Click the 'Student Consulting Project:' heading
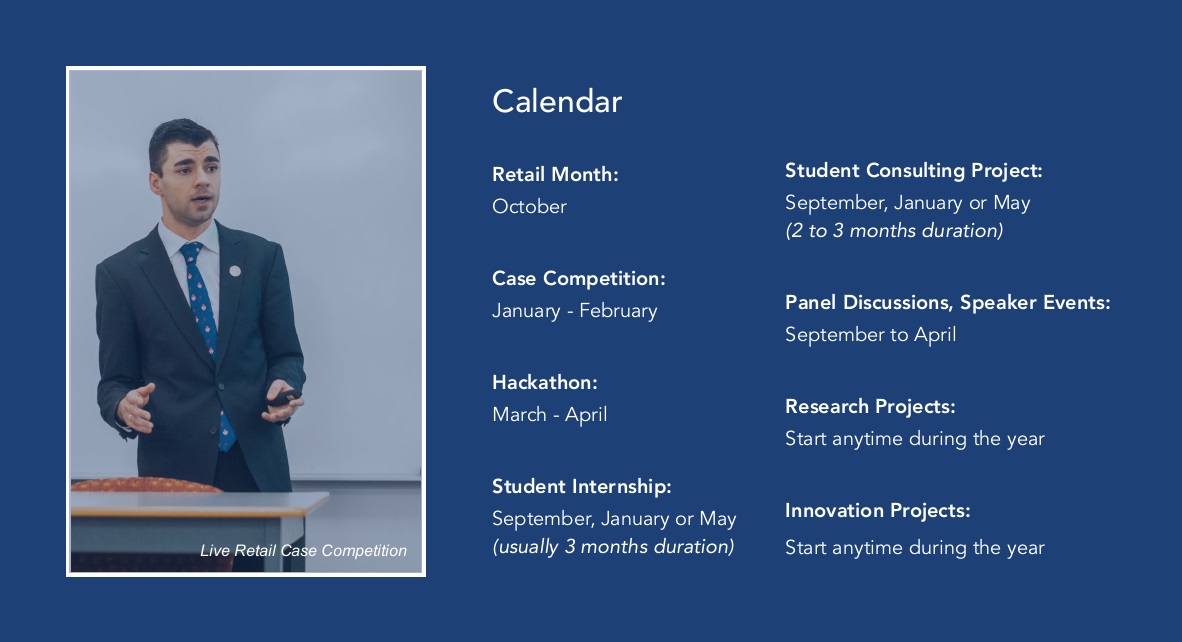The height and width of the screenshot is (642, 1182). [914, 170]
